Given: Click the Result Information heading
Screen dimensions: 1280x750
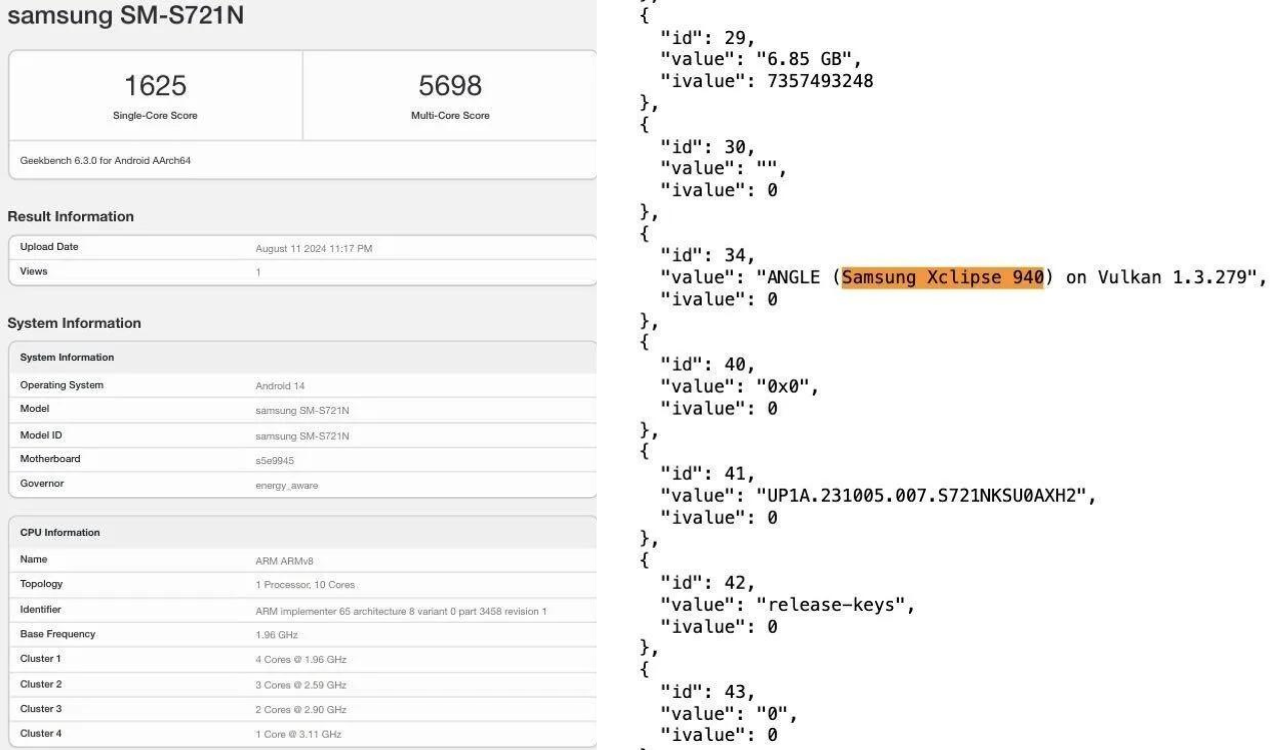Looking at the screenshot, I should tap(70, 217).
